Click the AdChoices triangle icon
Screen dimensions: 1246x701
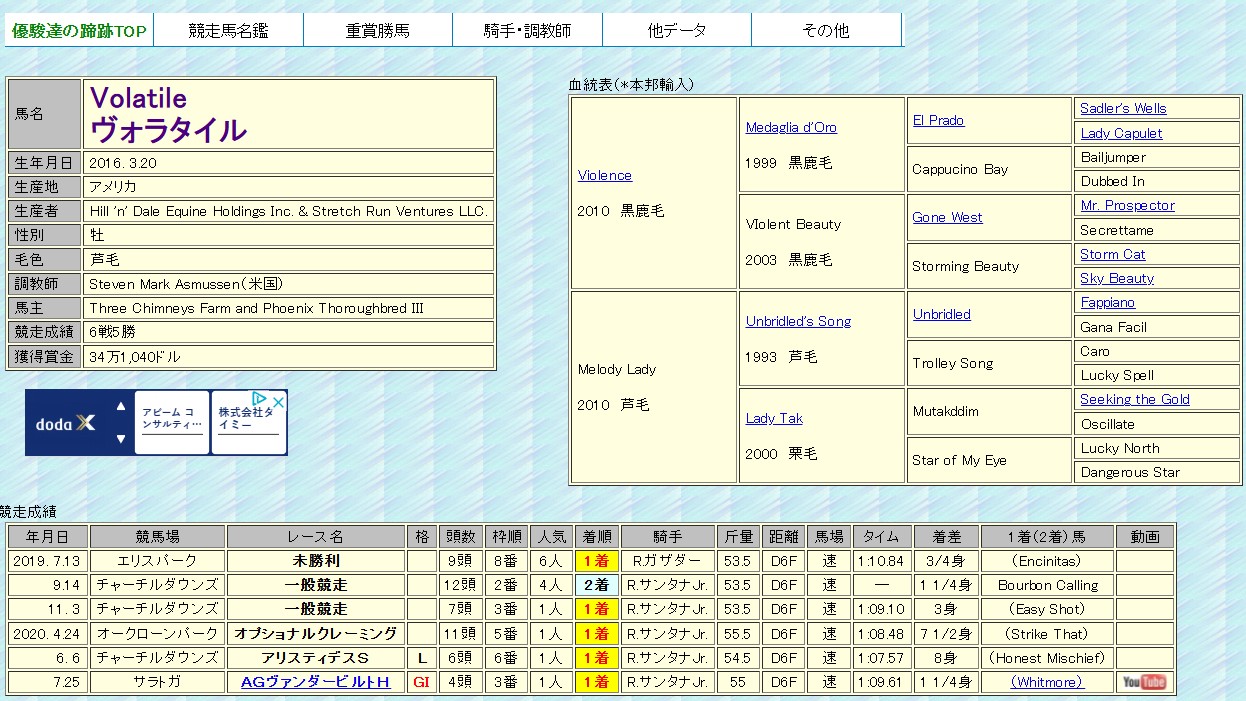click(x=260, y=400)
